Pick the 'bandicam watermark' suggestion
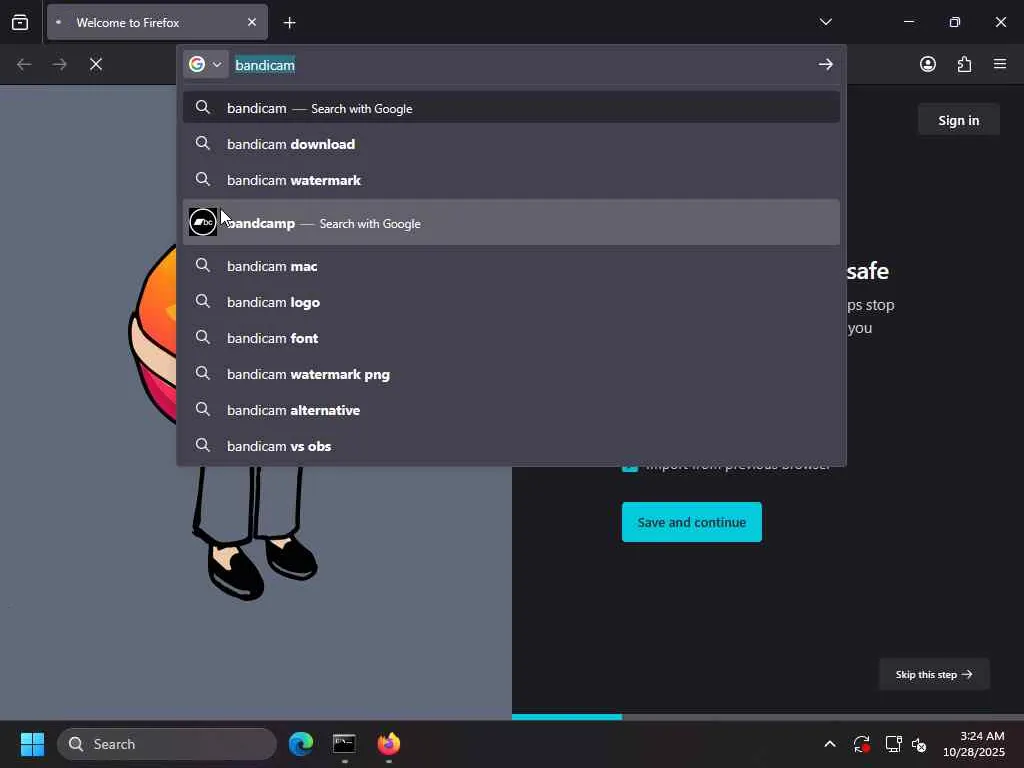Viewport: 1024px width, 768px height. pos(511,180)
